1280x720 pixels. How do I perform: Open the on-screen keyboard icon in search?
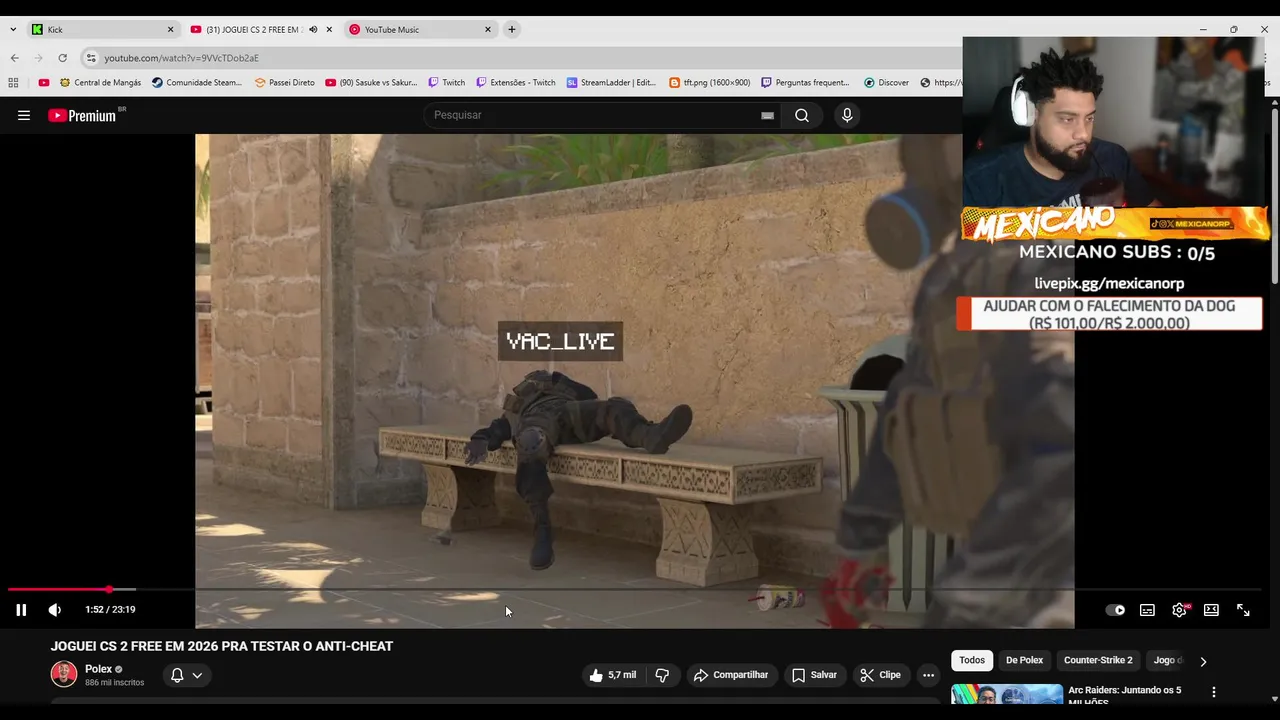coord(767,115)
